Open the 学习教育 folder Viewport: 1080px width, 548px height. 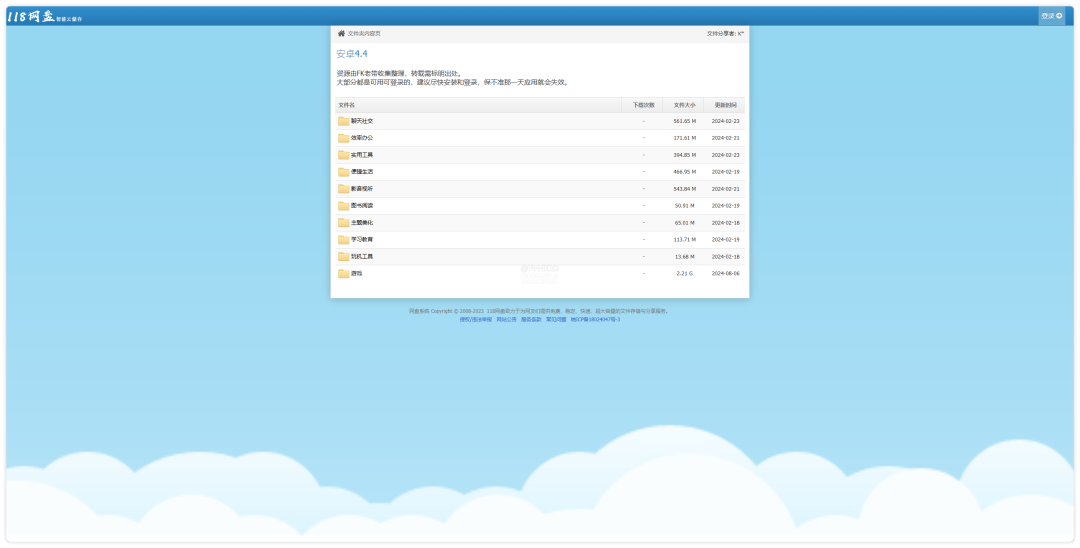point(361,240)
